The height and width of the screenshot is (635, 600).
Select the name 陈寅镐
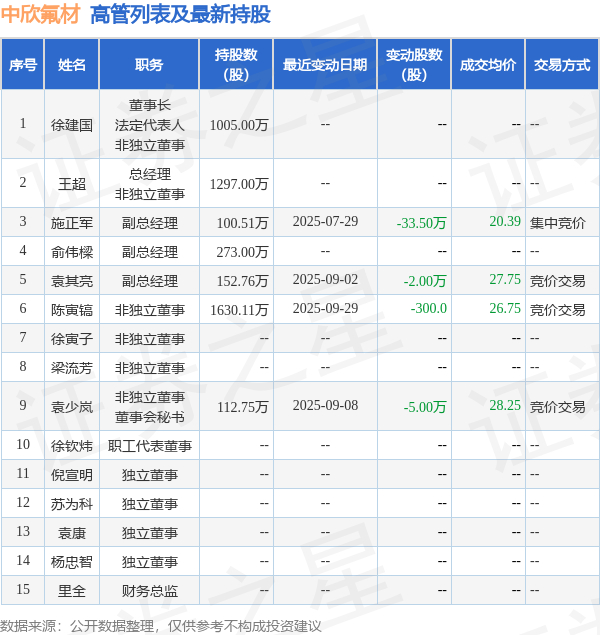pos(72,310)
